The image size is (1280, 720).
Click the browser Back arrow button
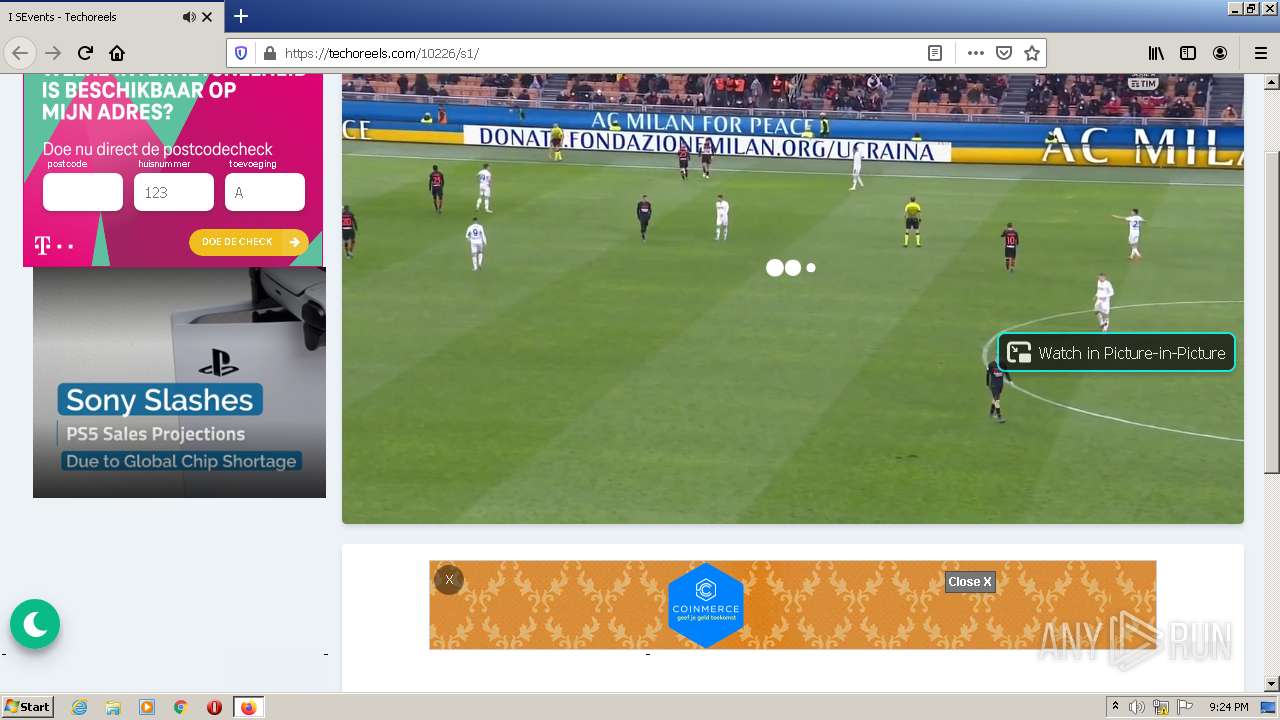[21, 53]
